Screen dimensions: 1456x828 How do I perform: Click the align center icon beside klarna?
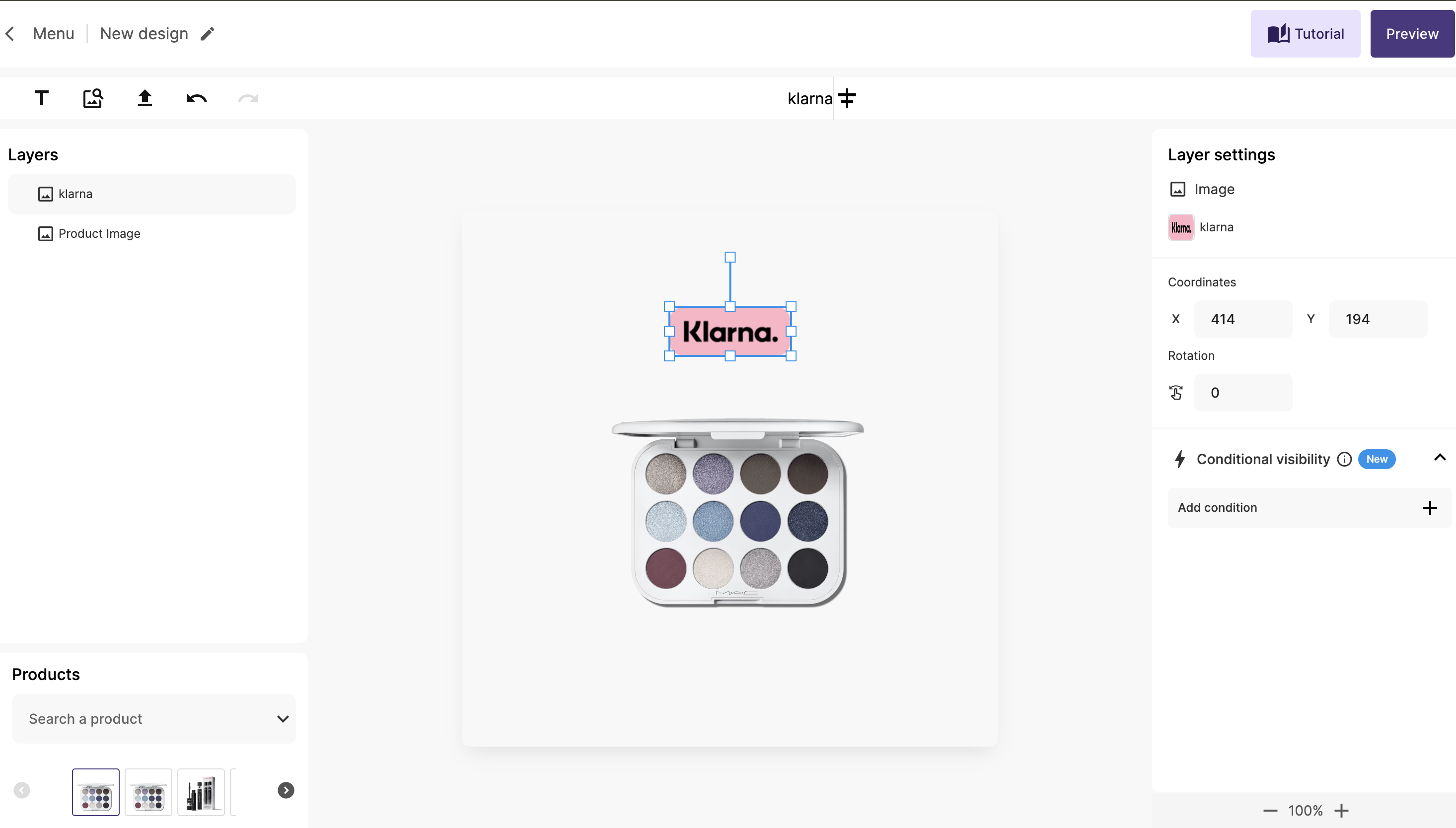[847, 98]
